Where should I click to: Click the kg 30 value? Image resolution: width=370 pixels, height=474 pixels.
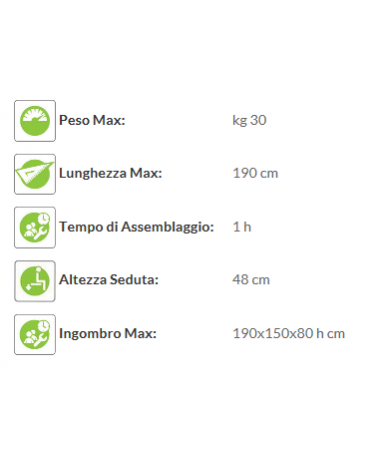249,121
